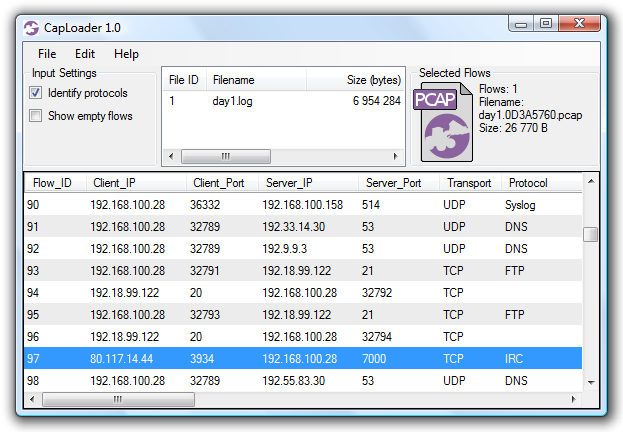Click the server port 514 cell
Image resolution: width=623 pixels, height=432 pixels.
click(x=371, y=205)
